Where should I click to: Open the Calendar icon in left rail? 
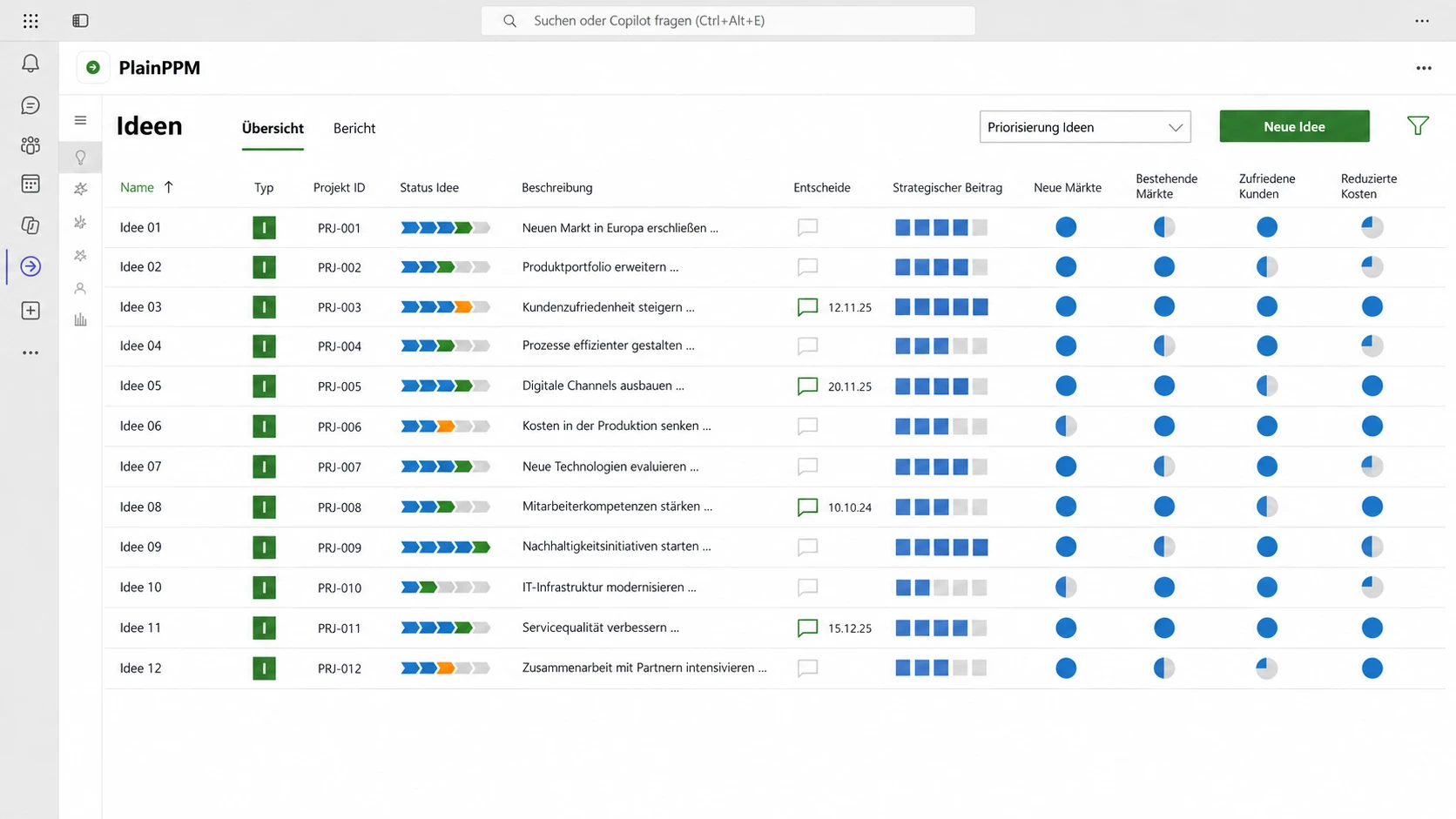(30, 185)
